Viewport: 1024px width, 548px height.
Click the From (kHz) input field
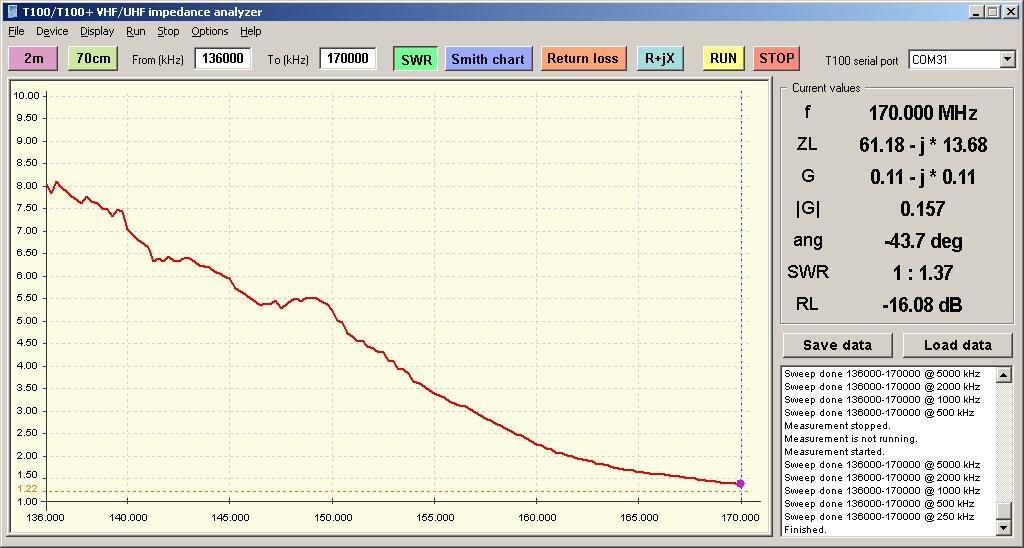(x=222, y=59)
